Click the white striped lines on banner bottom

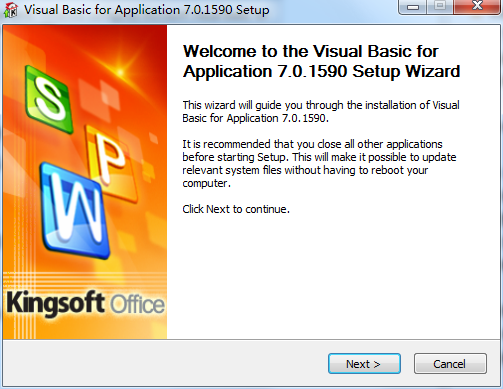click(85, 280)
